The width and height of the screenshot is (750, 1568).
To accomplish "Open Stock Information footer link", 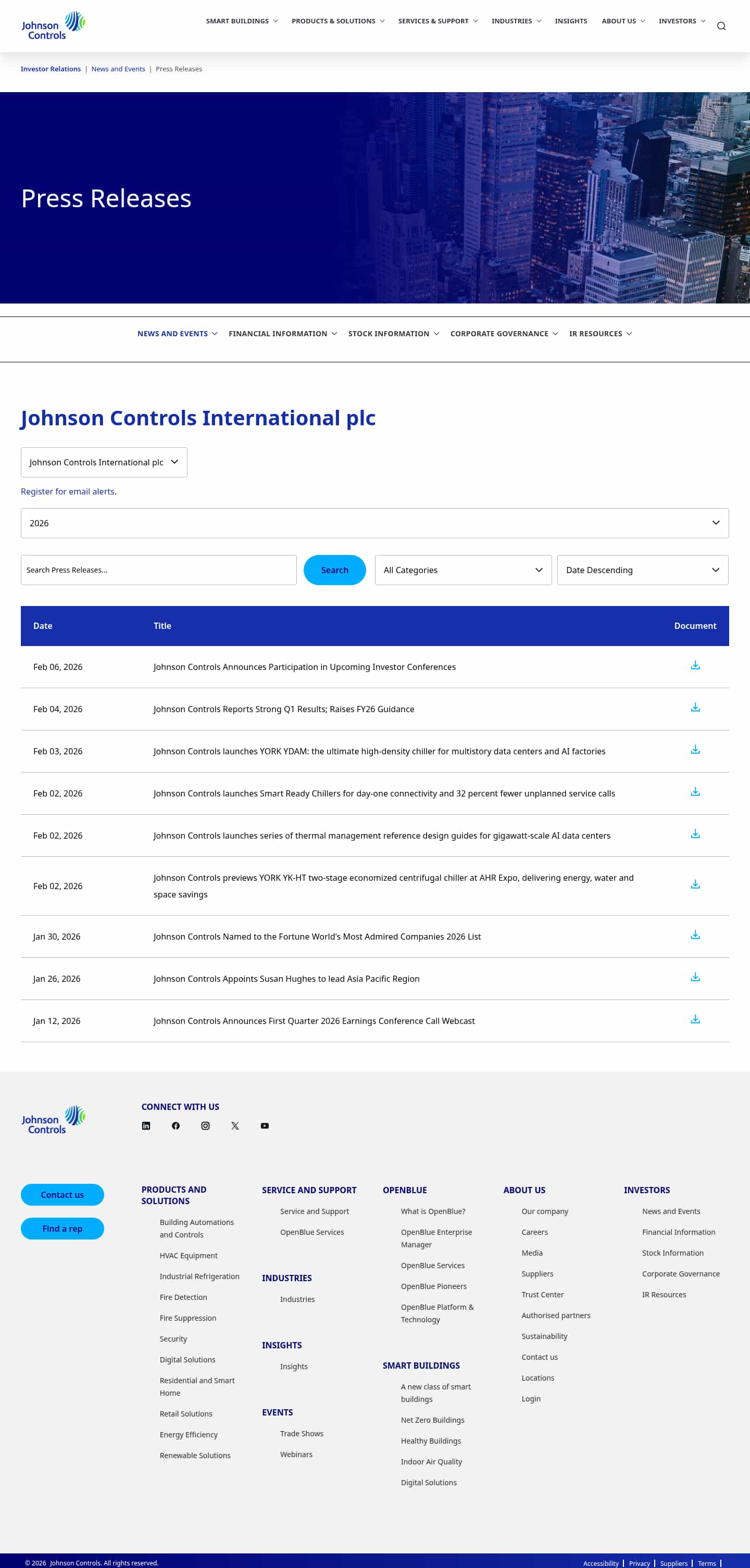I will (673, 1253).
